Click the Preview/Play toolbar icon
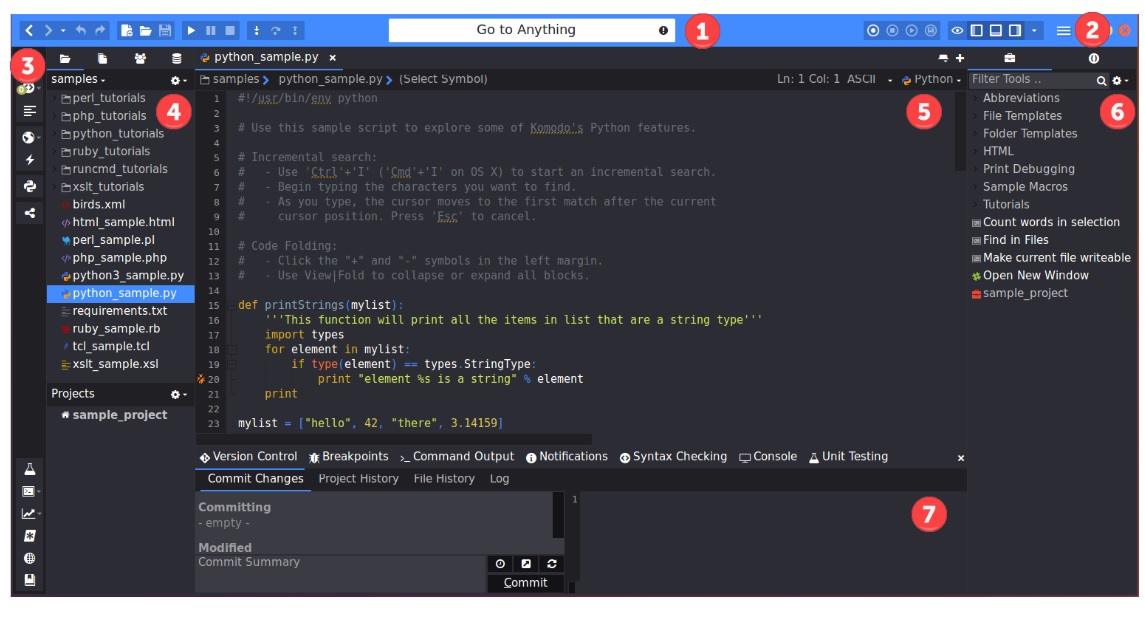1145x617 pixels. pyautogui.click(x=191, y=29)
